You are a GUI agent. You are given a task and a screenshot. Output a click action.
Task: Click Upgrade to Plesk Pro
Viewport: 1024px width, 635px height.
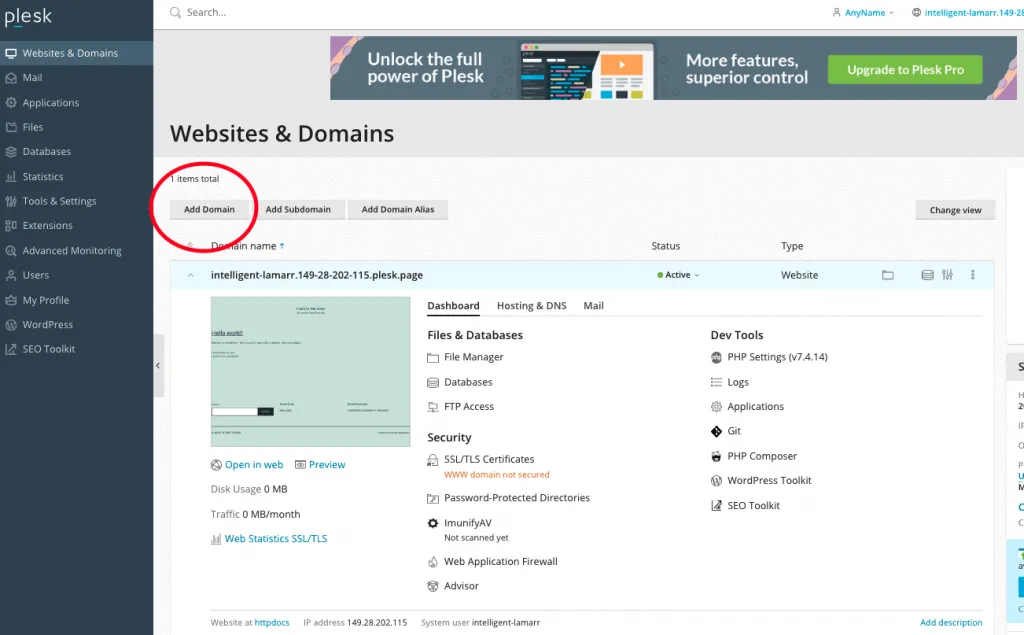coord(904,70)
